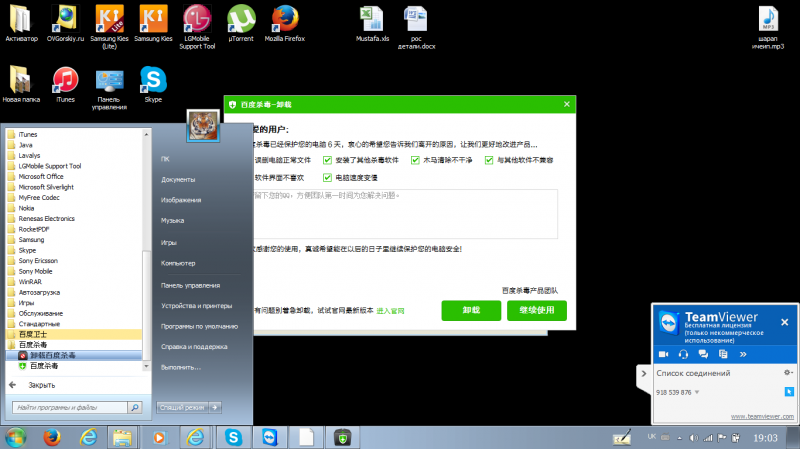Open the TeamViewer gear settings dropdown

tap(788, 372)
